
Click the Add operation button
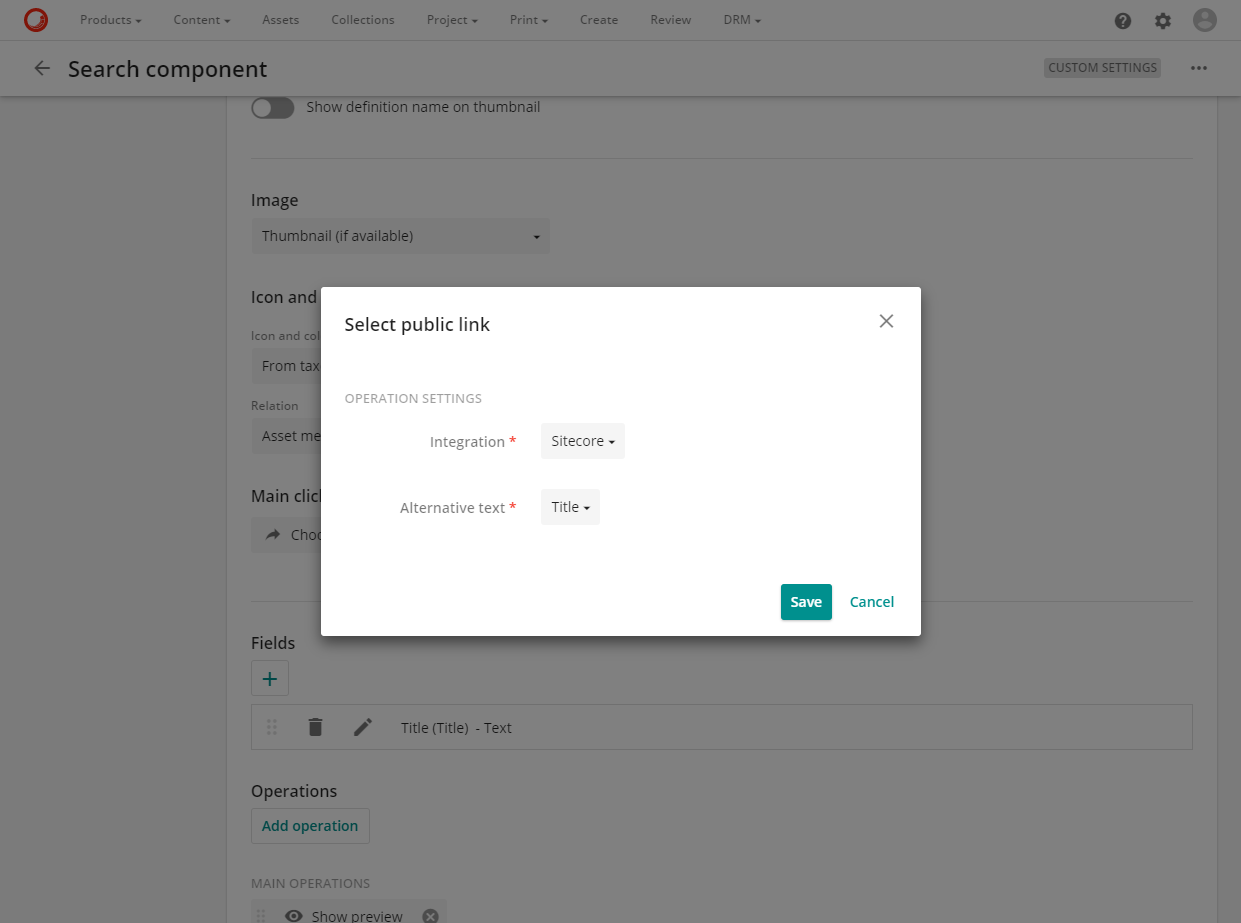[x=310, y=826]
